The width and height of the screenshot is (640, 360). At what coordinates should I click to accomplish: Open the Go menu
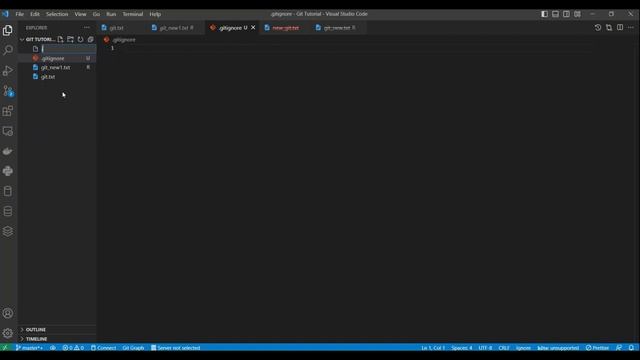(96, 14)
